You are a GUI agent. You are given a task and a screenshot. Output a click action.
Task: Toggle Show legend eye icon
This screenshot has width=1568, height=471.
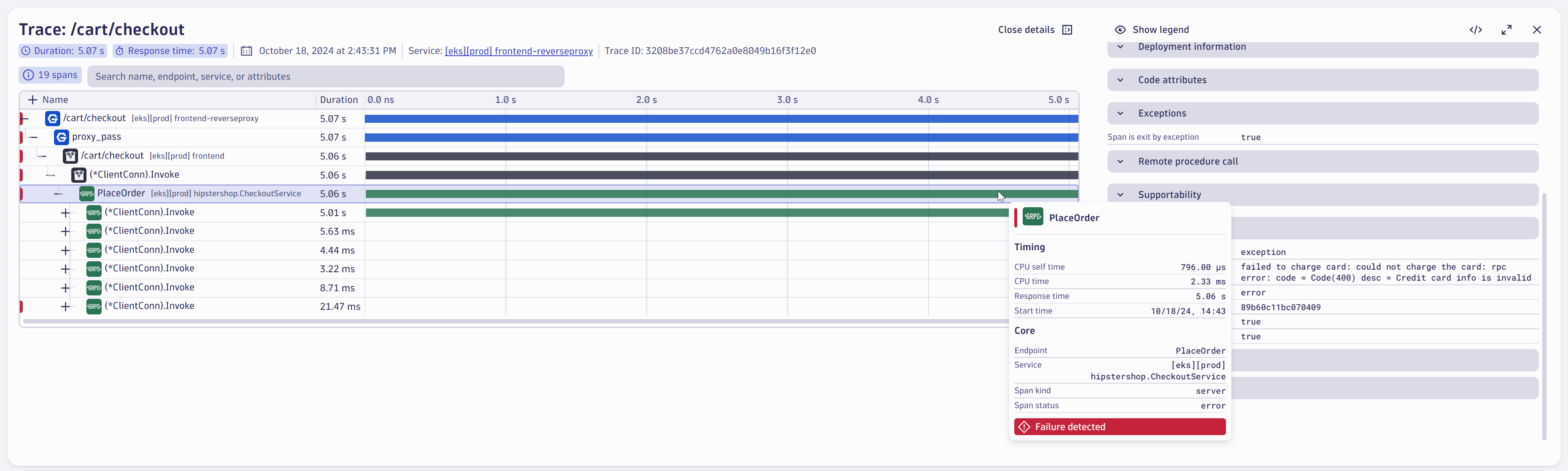(1120, 30)
